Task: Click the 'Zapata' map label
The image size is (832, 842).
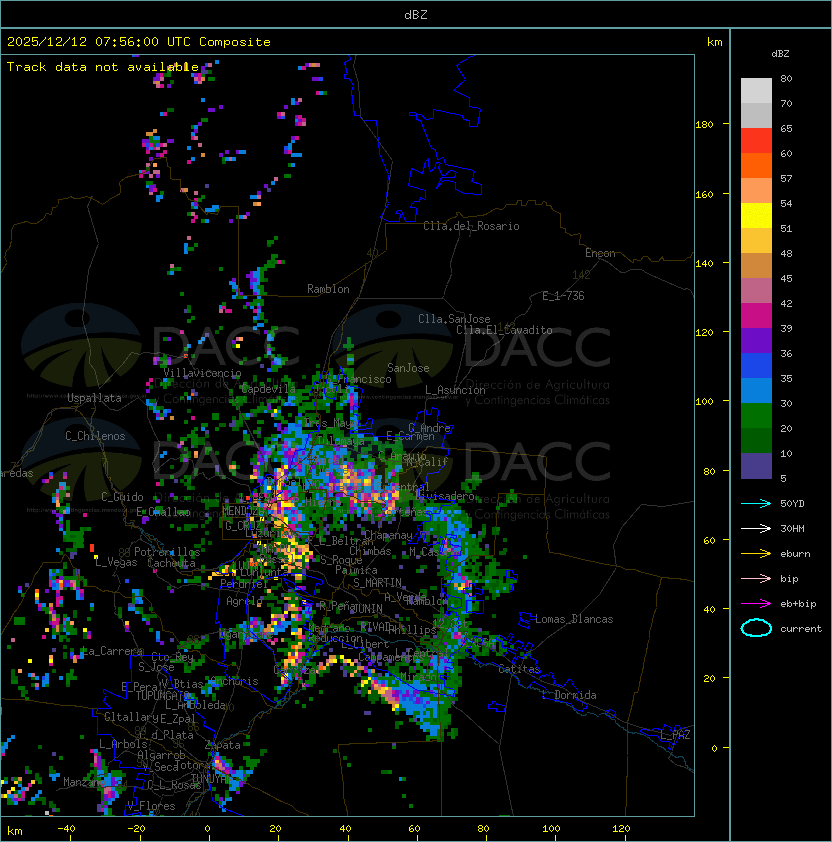Action: [x=222, y=745]
